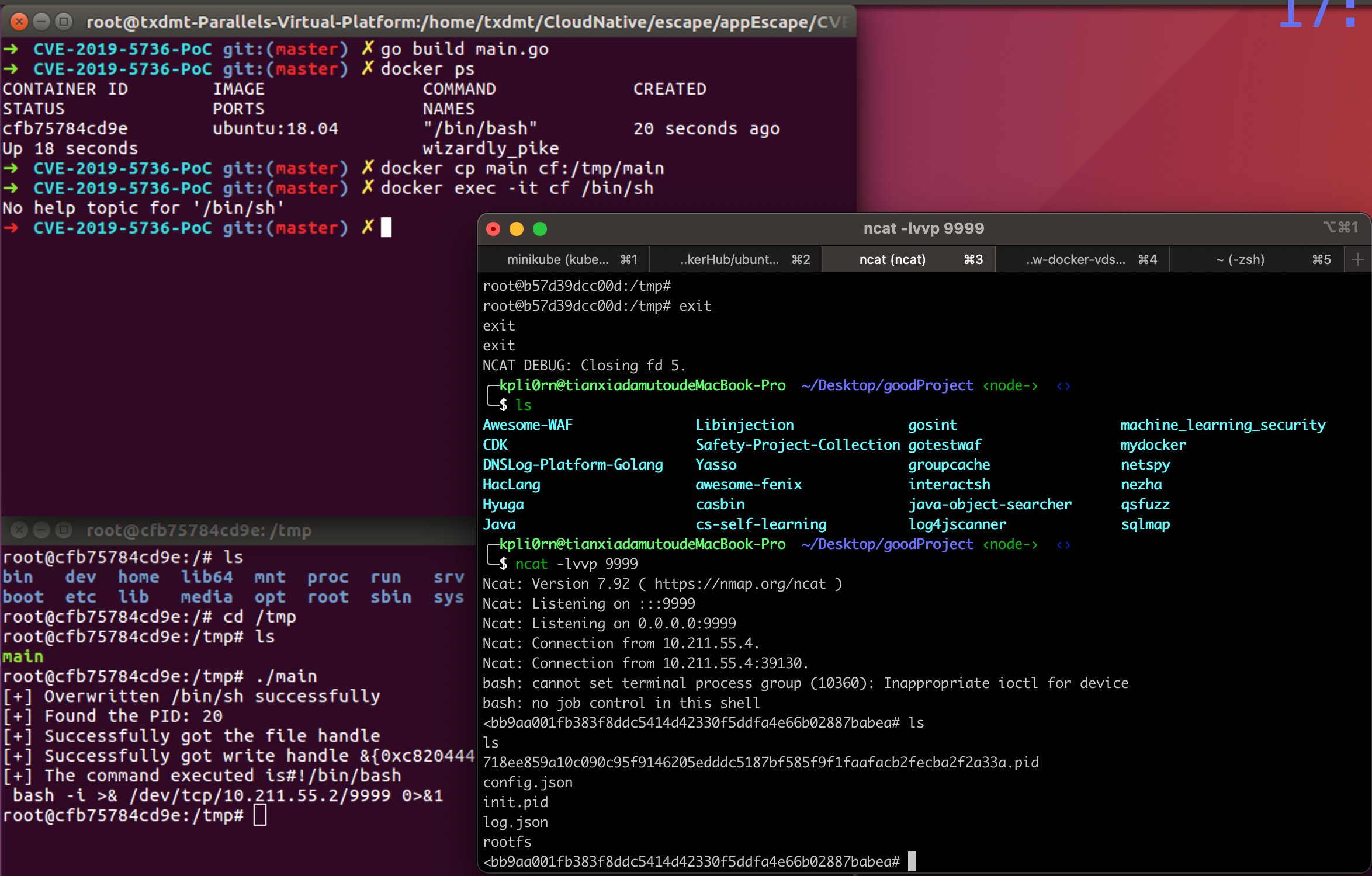Image resolution: width=1372 pixels, height=876 pixels.
Task: Focus the root@cfb75784cd9e: /tmp title bar
Action: (199, 530)
